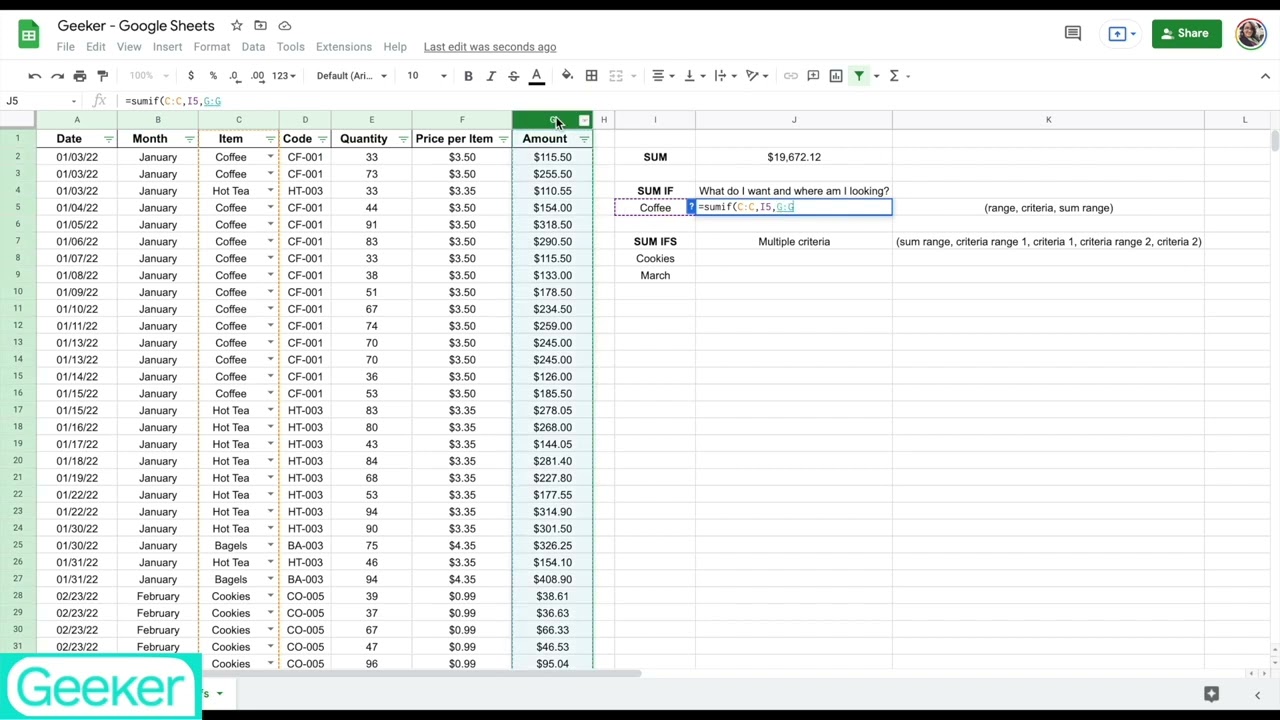Click the Explore button at bottom right

pyautogui.click(x=1211, y=694)
